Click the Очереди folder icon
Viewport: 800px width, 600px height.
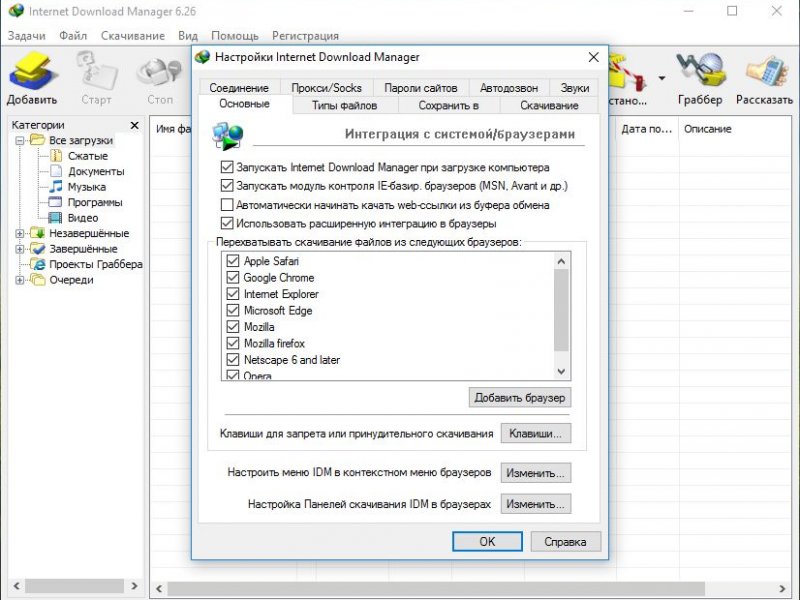point(38,280)
